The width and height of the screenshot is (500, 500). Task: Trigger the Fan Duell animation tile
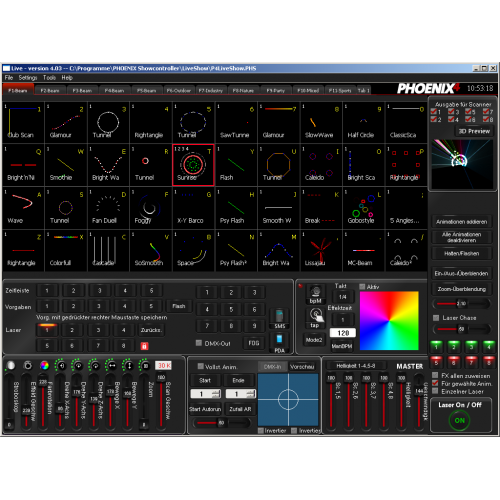pyautogui.click(x=108, y=208)
